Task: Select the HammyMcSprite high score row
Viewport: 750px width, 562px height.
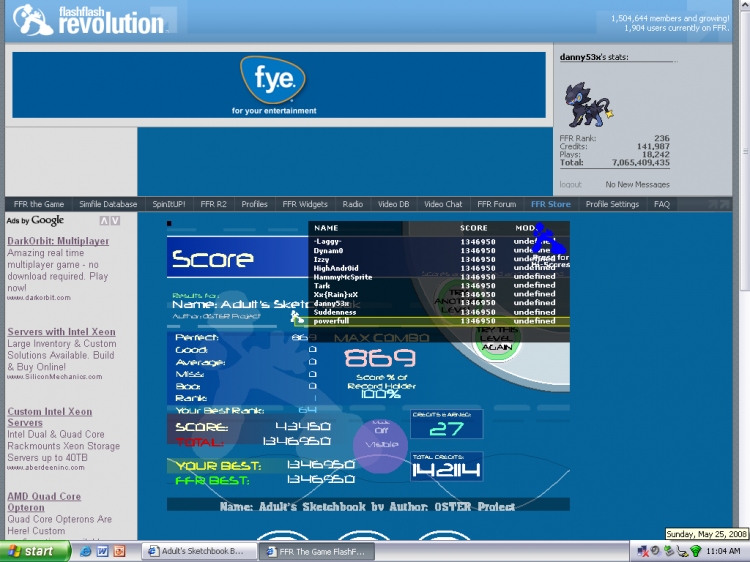Action: pos(439,277)
